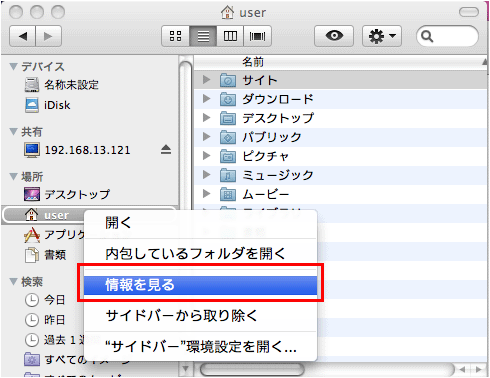This screenshot has width=490, height=378.
Task: Open the すべてのイメージ smart folder
Action: click(54, 359)
